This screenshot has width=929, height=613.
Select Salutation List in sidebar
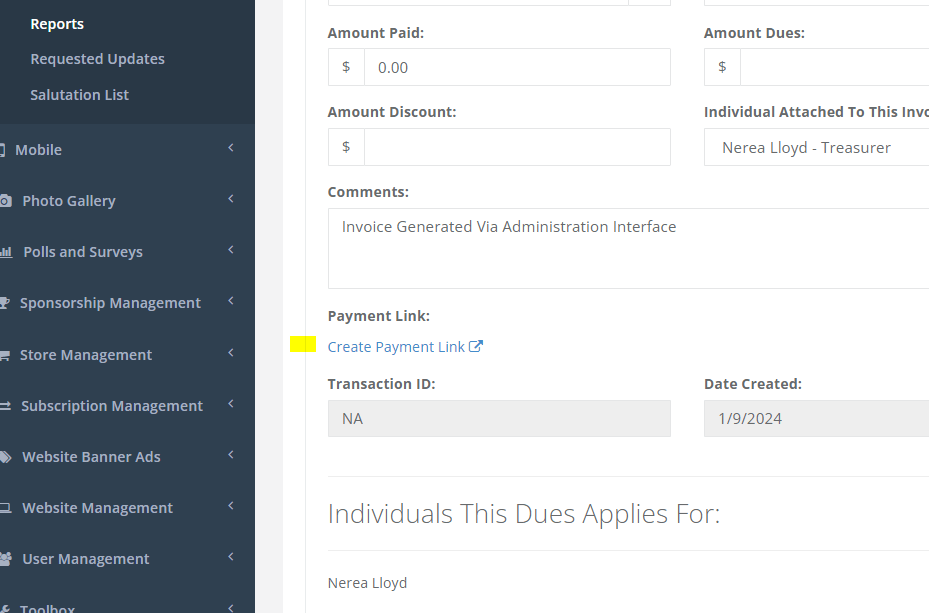[79, 95]
